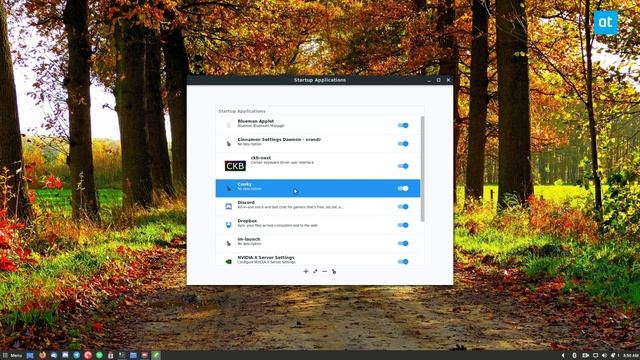Toggle the Conky startup switch
The height and width of the screenshot is (360, 640).
point(403,188)
